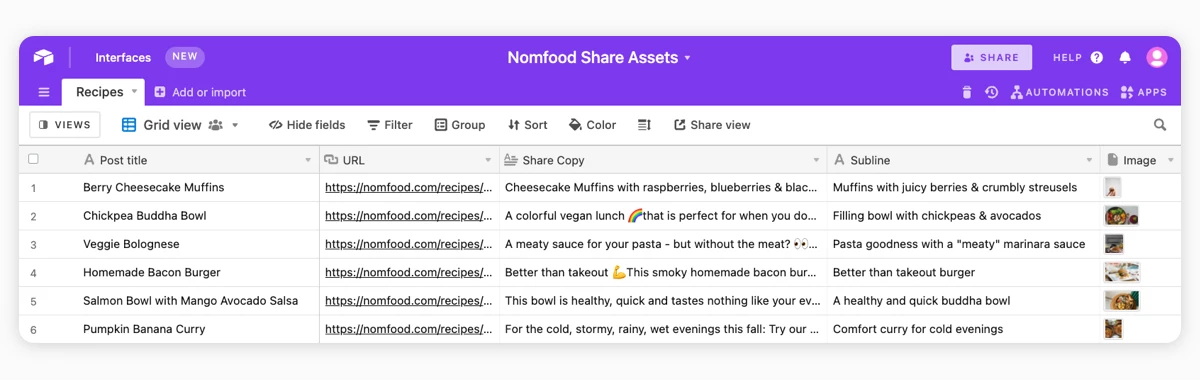
Task: Open the Share Copy column dropdown
Action: coord(816,160)
